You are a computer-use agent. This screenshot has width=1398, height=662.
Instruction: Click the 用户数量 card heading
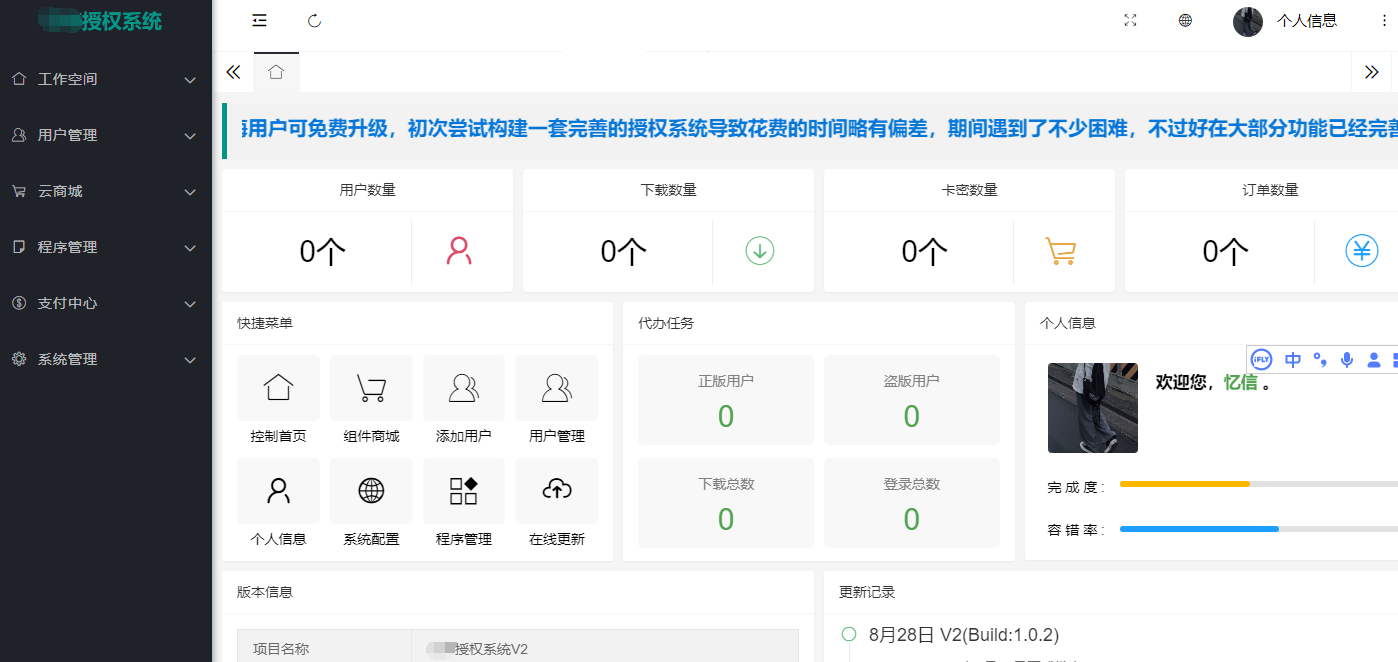367,190
